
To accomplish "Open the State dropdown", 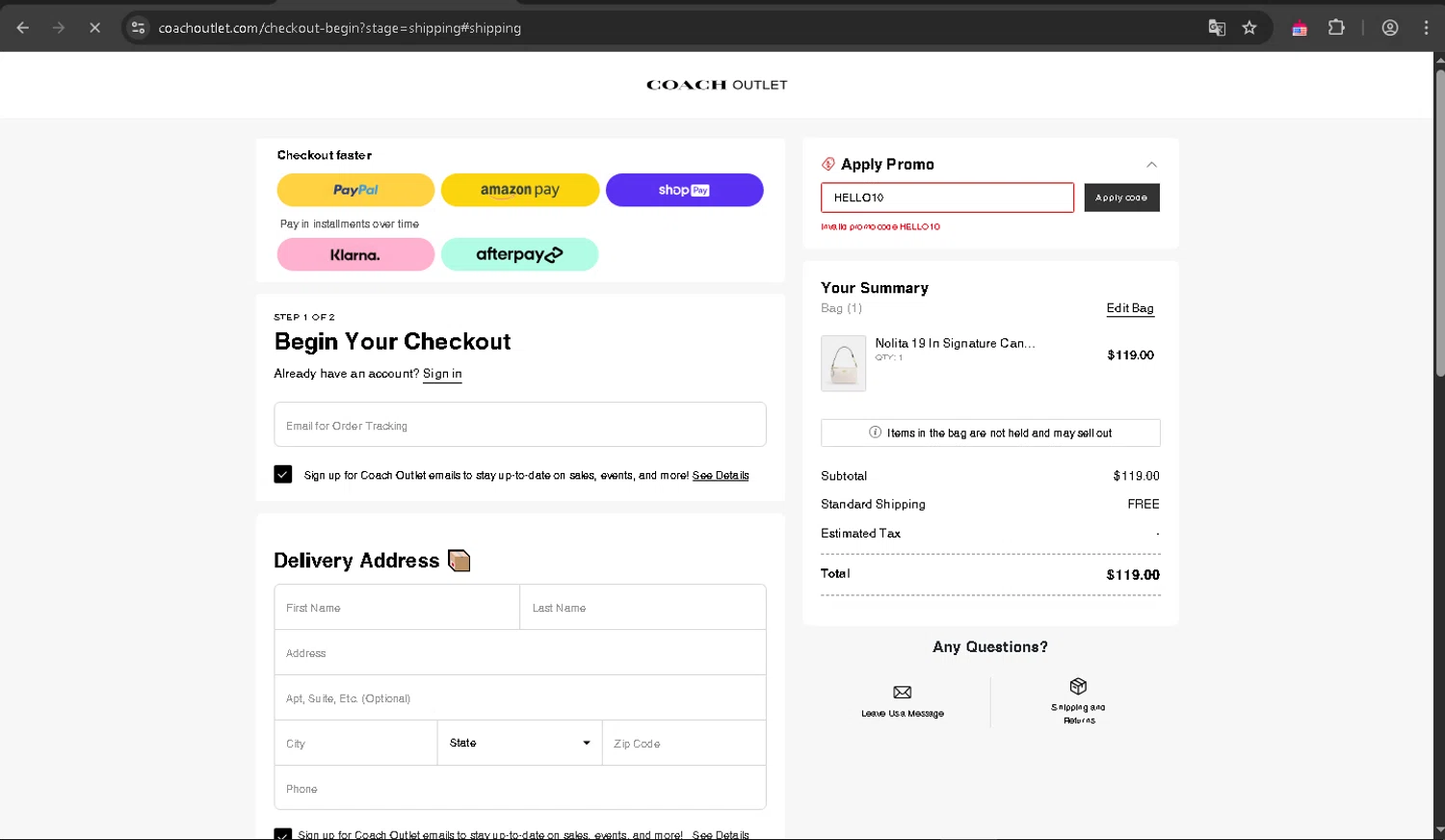I will pyautogui.click(x=520, y=743).
